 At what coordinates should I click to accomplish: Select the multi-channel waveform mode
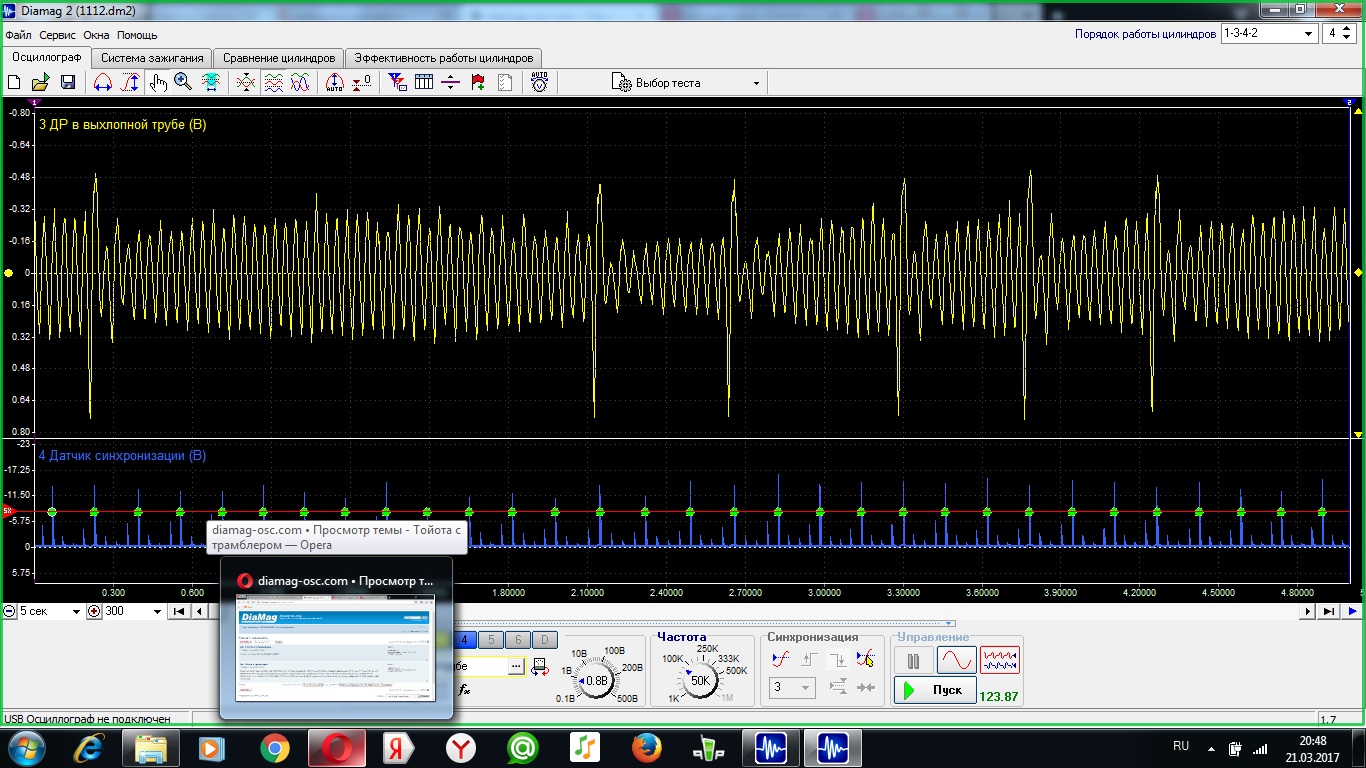point(1000,660)
